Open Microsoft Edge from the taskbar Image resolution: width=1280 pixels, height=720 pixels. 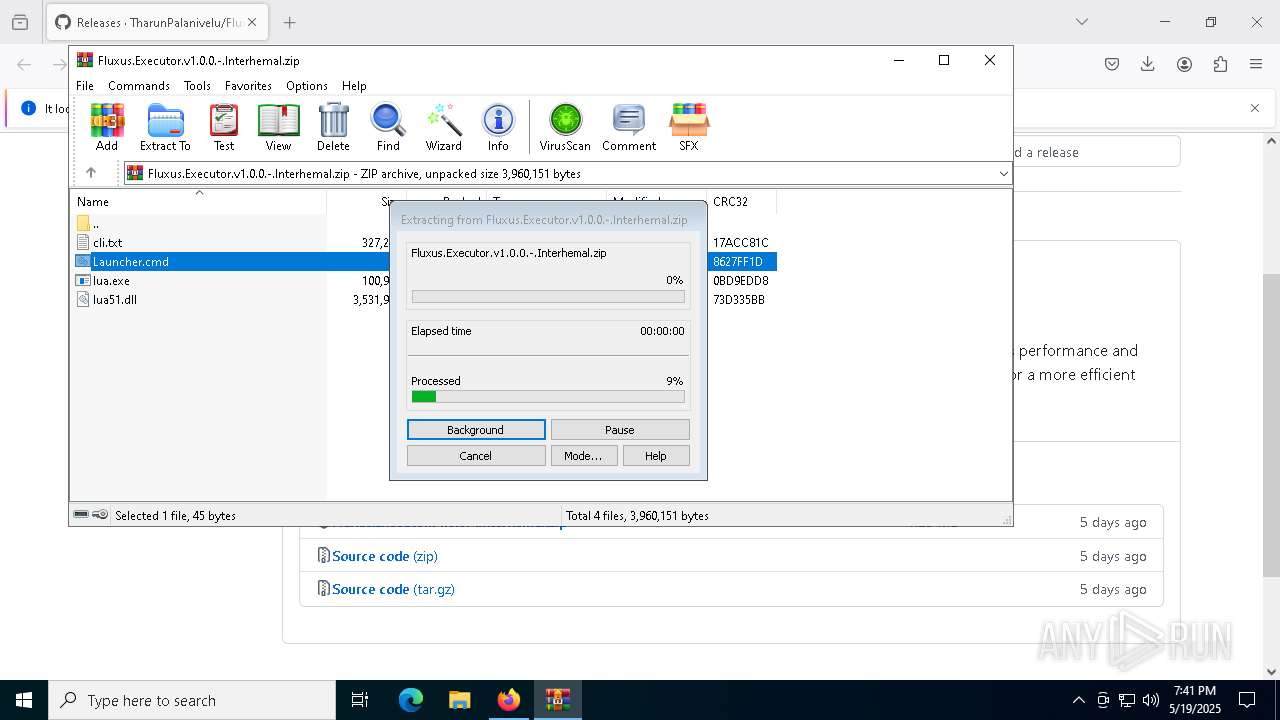[411, 700]
